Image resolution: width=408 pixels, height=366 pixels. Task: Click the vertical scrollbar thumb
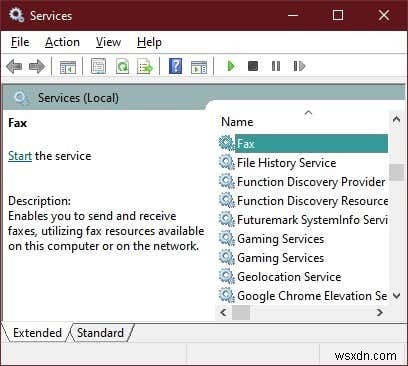point(396,172)
